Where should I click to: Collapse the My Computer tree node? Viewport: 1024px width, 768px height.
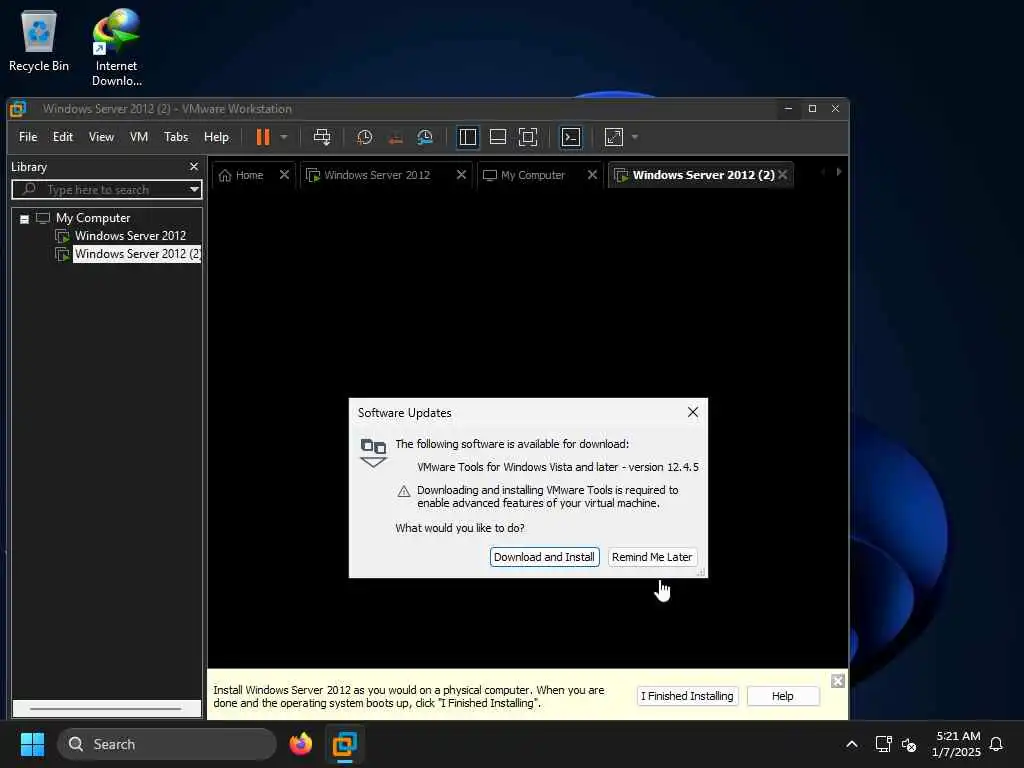coord(24,219)
